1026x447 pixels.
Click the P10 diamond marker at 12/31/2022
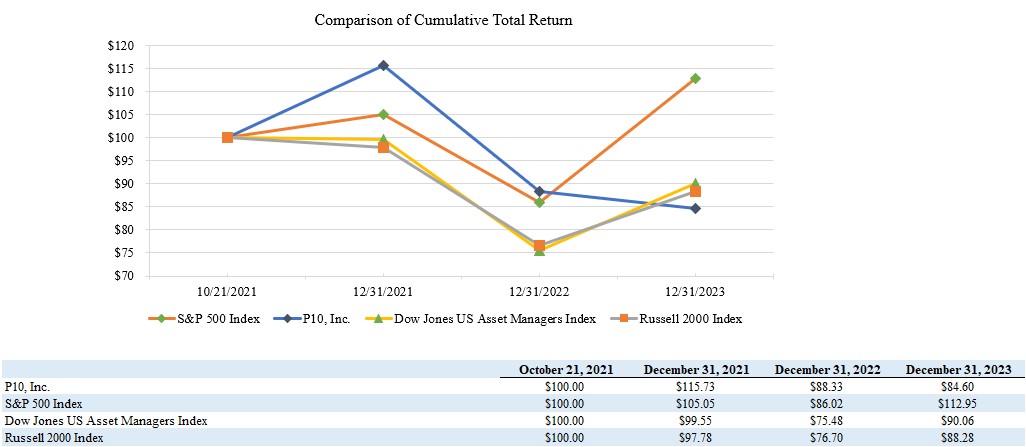[539, 191]
